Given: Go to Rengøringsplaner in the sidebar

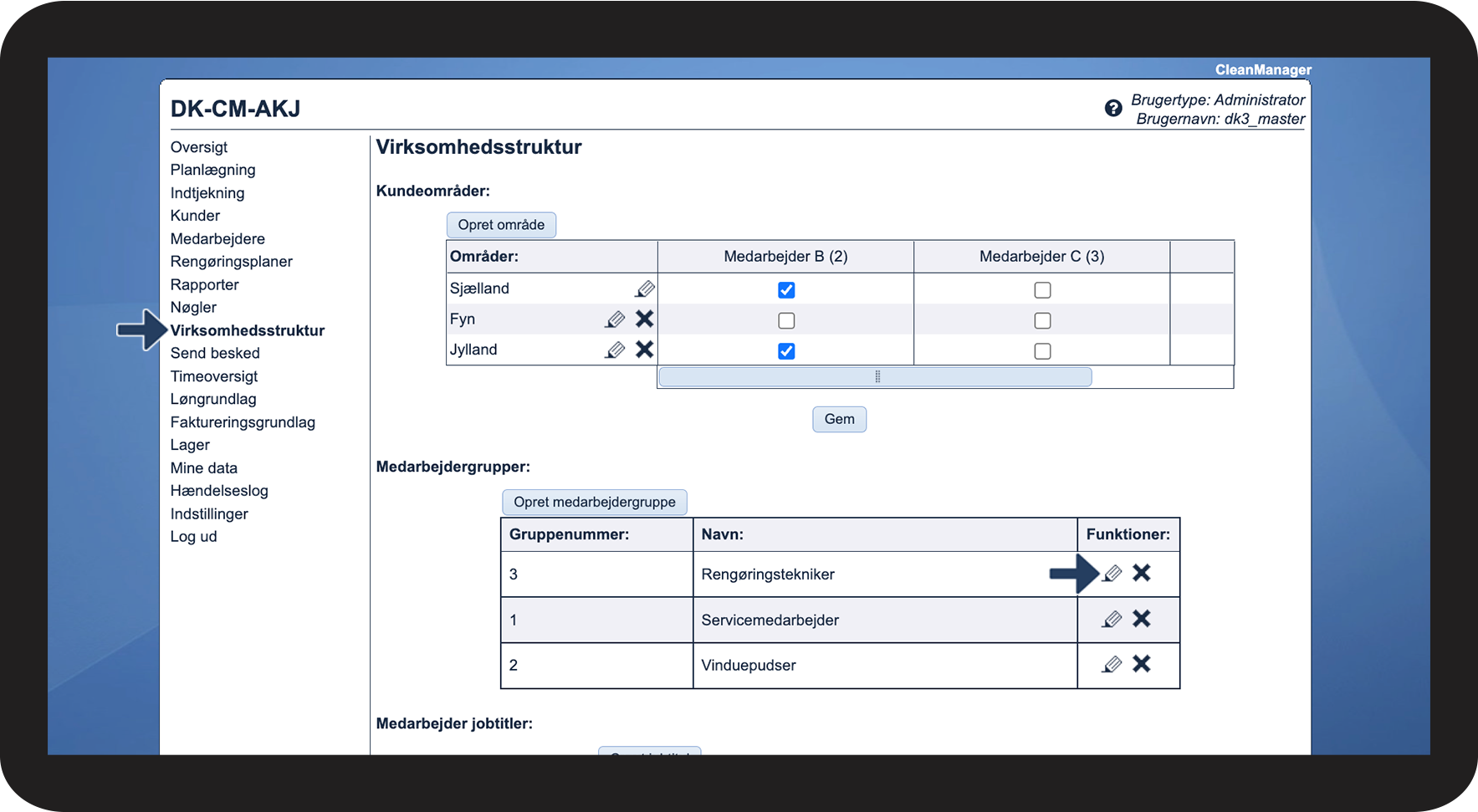Looking at the screenshot, I should pyautogui.click(x=231, y=262).
